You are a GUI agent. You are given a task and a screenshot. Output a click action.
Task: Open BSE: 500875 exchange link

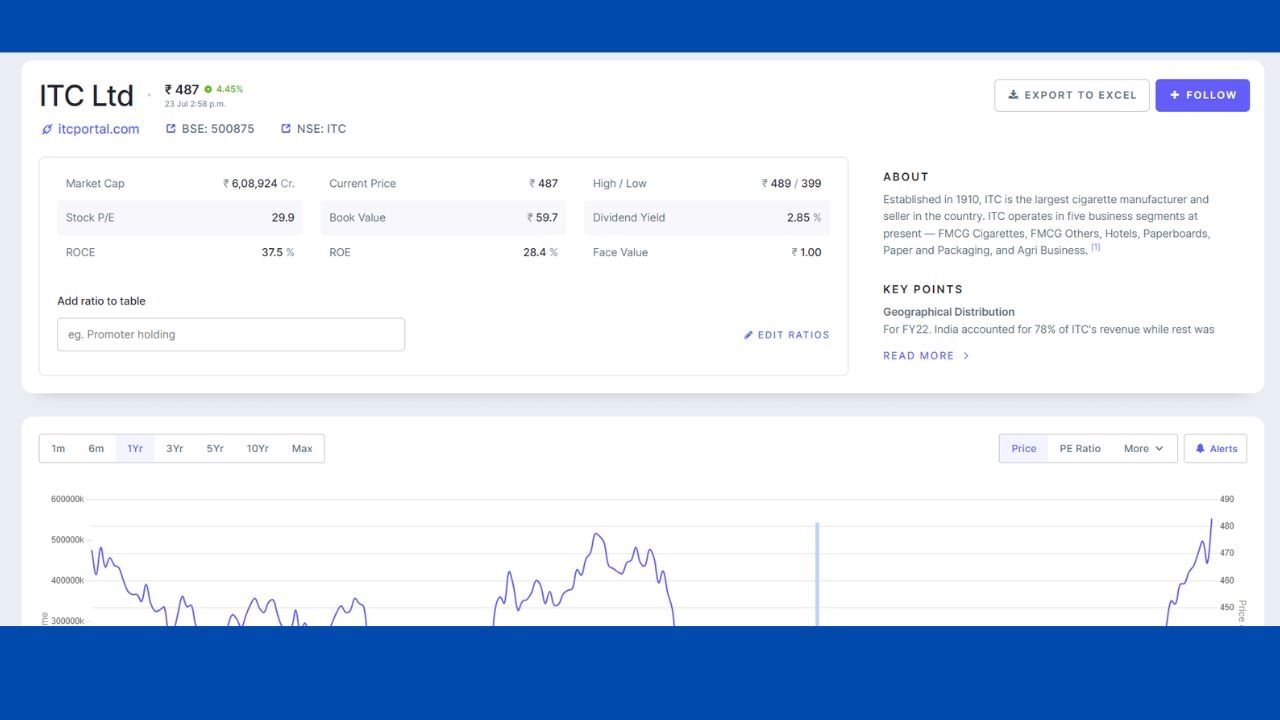click(210, 129)
